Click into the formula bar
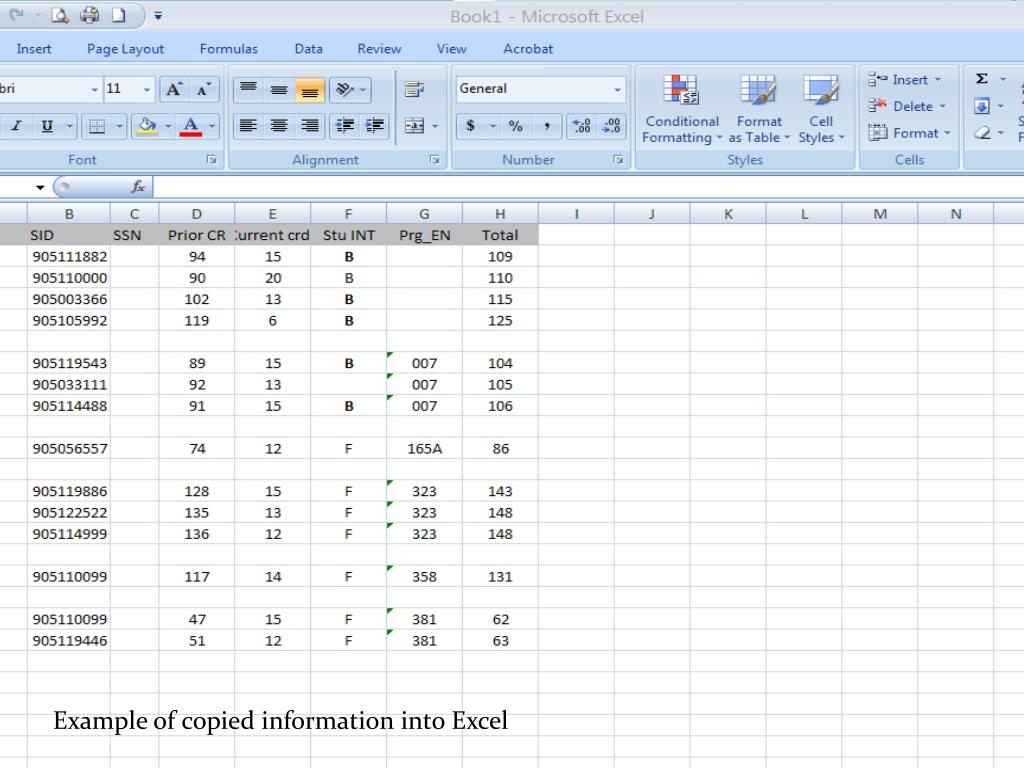Viewport: 1024px width, 768px height. [588, 187]
